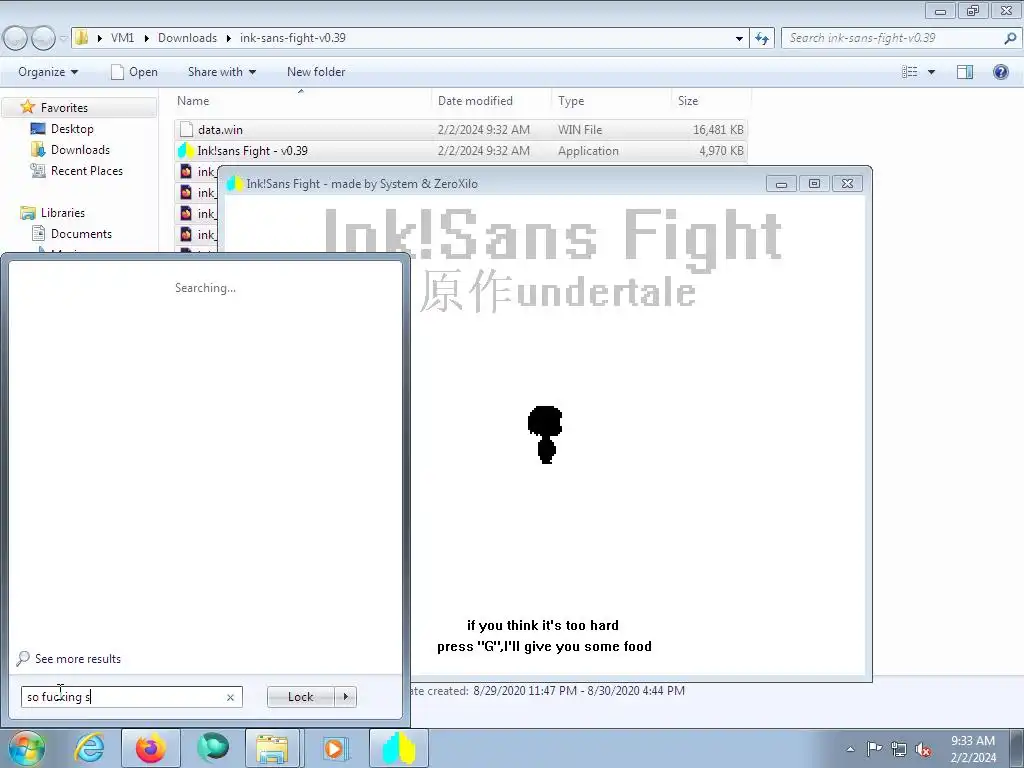The image size is (1024, 768).
Task: Click the Favorites star icon
Action: pyautogui.click(x=27, y=107)
